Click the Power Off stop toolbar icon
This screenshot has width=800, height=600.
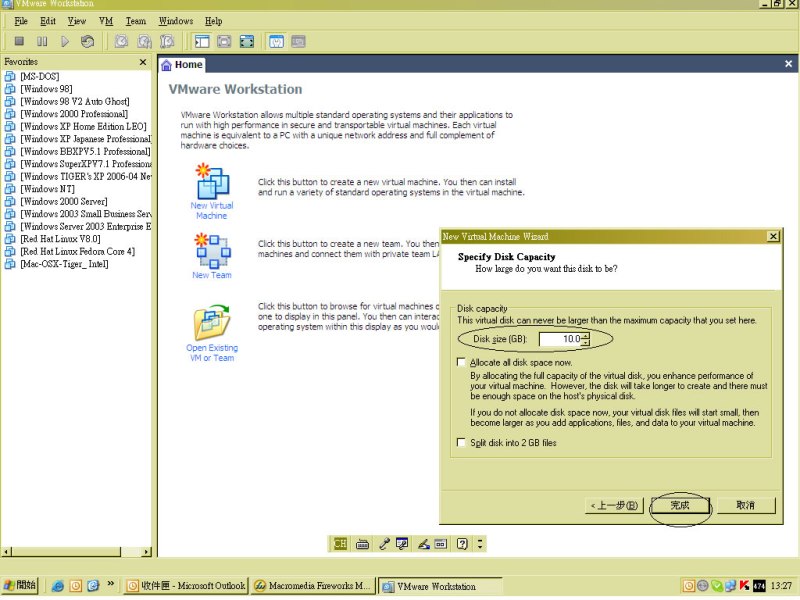click(x=19, y=41)
